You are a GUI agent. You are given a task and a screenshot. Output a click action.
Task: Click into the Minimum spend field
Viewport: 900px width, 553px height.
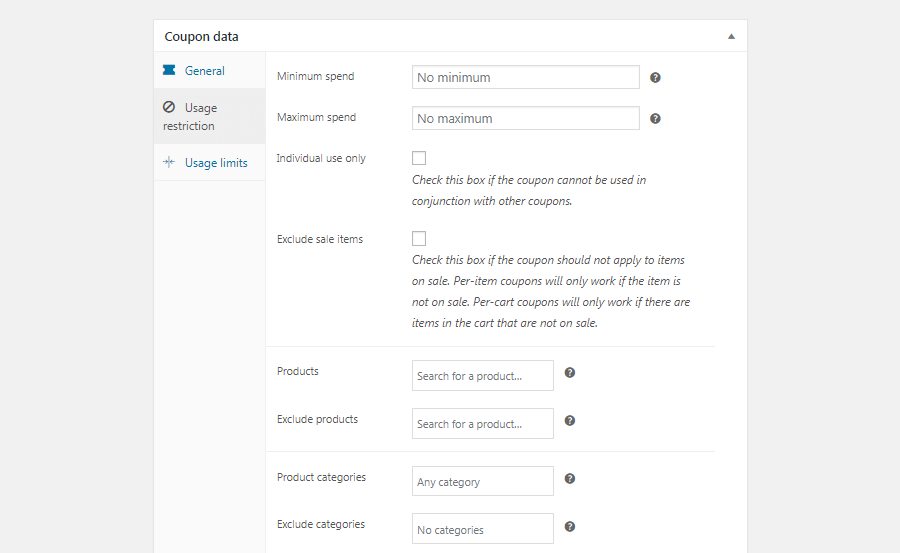(525, 77)
